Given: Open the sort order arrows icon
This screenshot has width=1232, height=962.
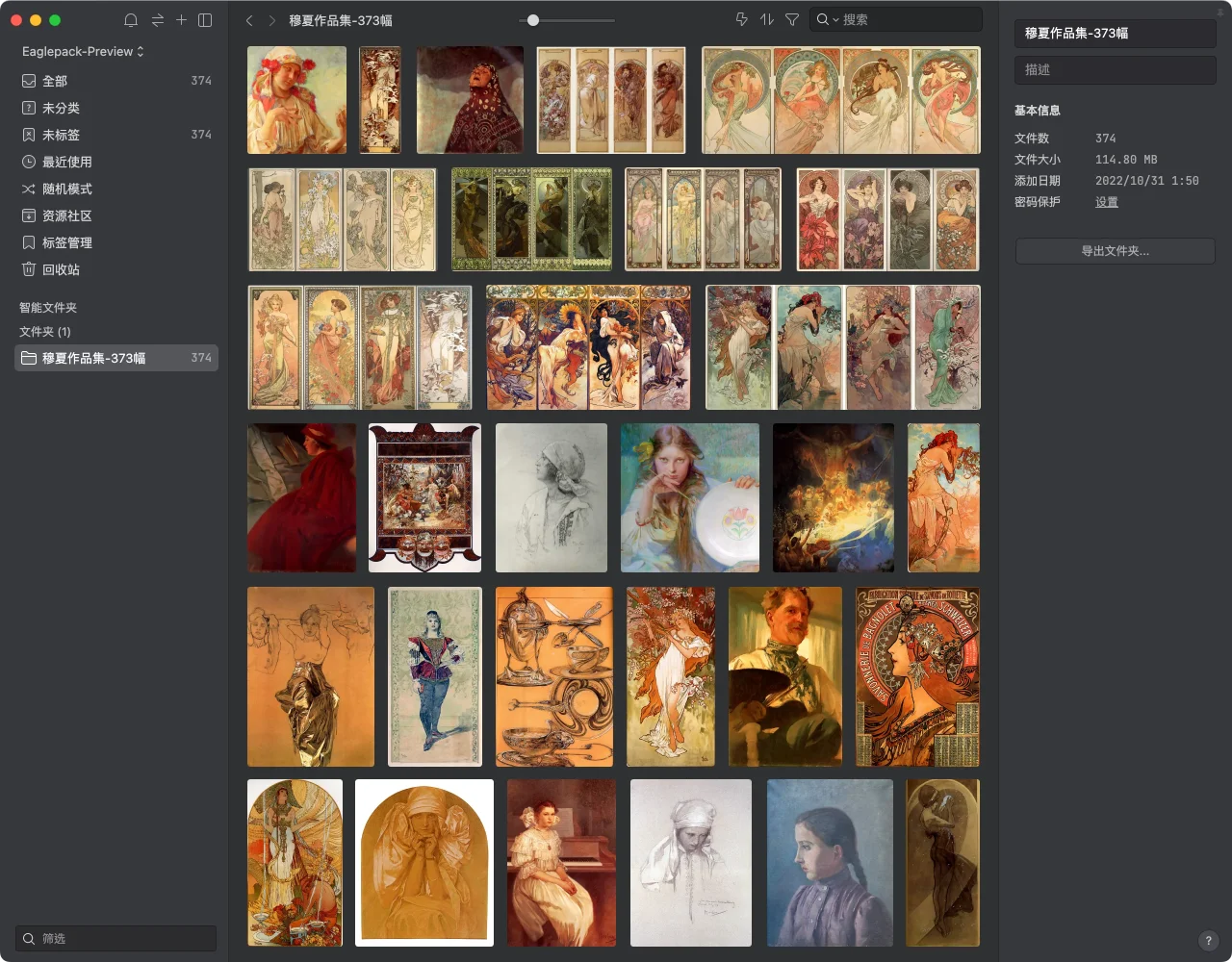Looking at the screenshot, I should (x=766, y=19).
